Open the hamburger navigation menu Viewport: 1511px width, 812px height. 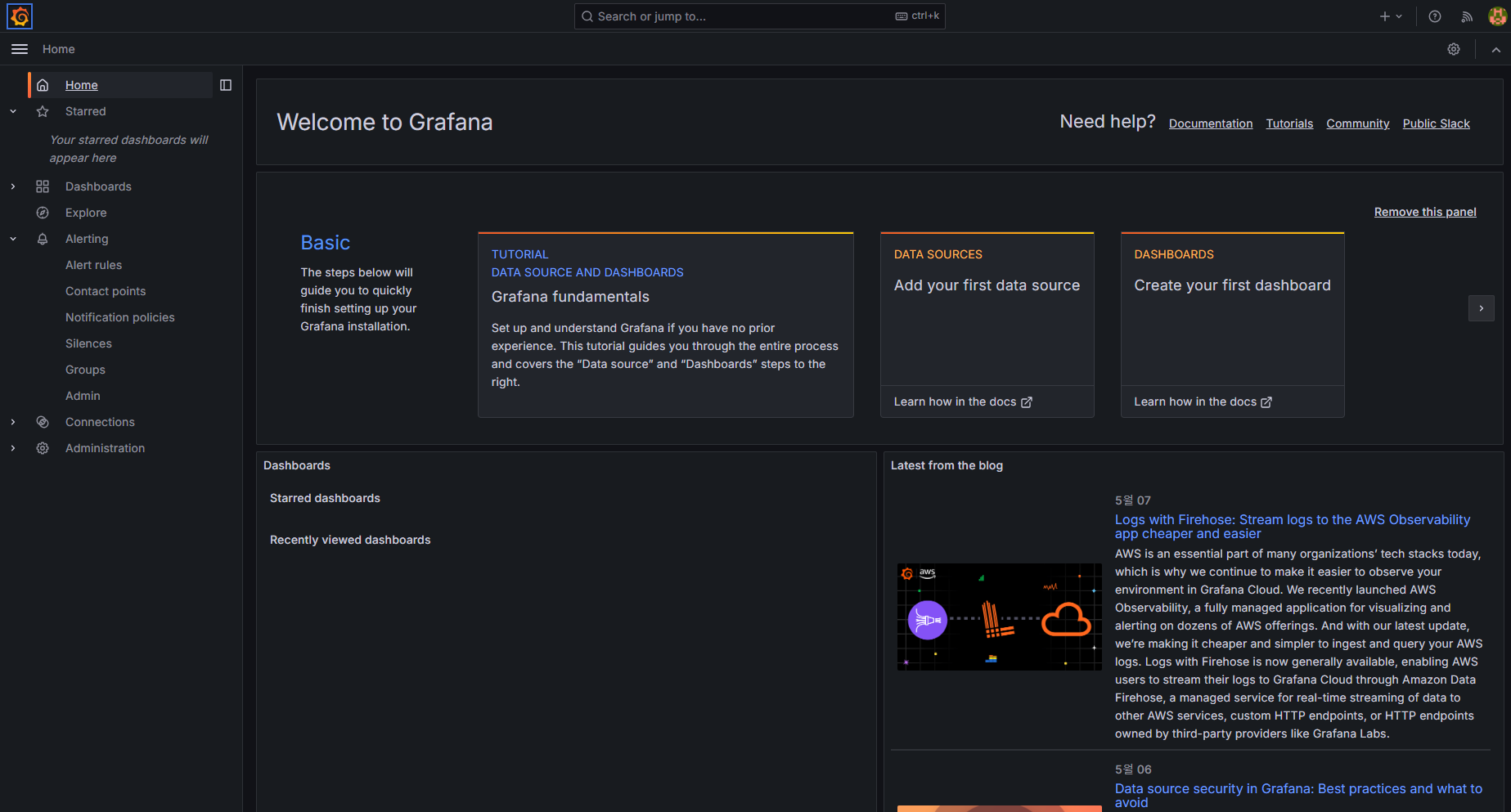(x=20, y=49)
